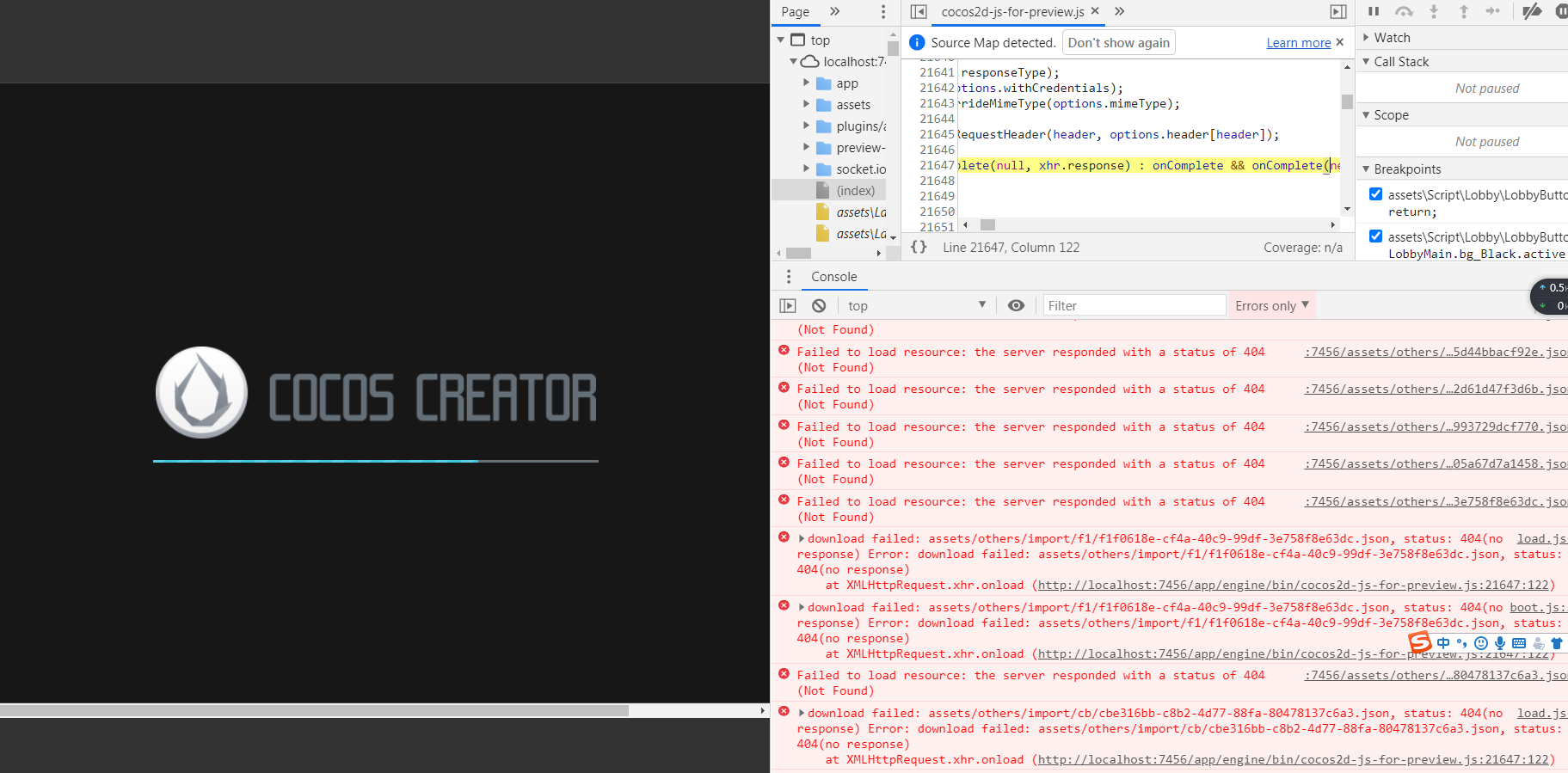
Task: Expand download failed cbe316bb error message
Action: coord(802,713)
